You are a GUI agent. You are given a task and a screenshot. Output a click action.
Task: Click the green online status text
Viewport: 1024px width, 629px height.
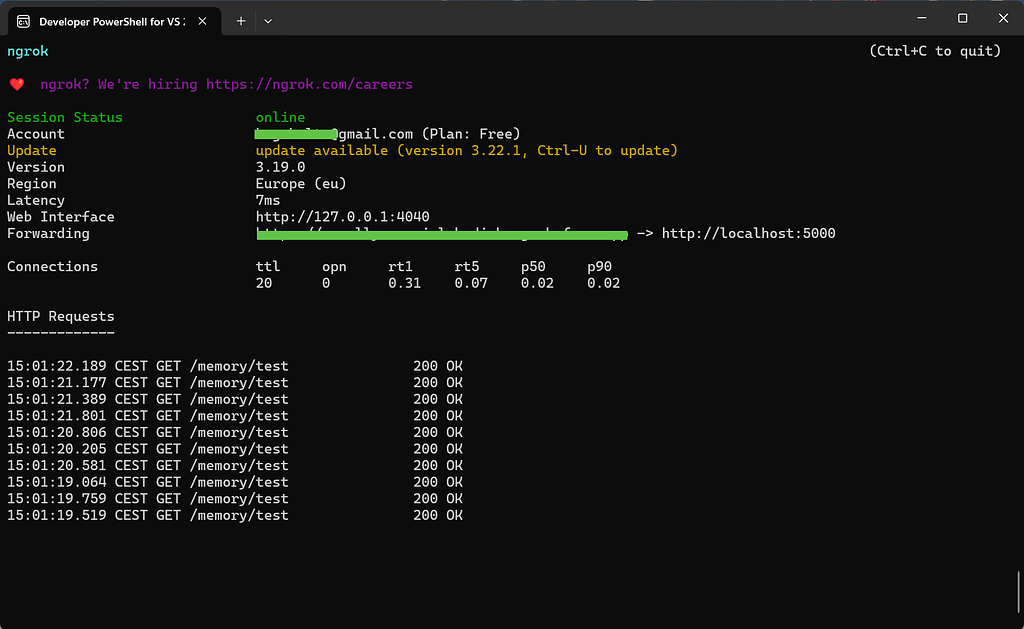[x=278, y=117]
